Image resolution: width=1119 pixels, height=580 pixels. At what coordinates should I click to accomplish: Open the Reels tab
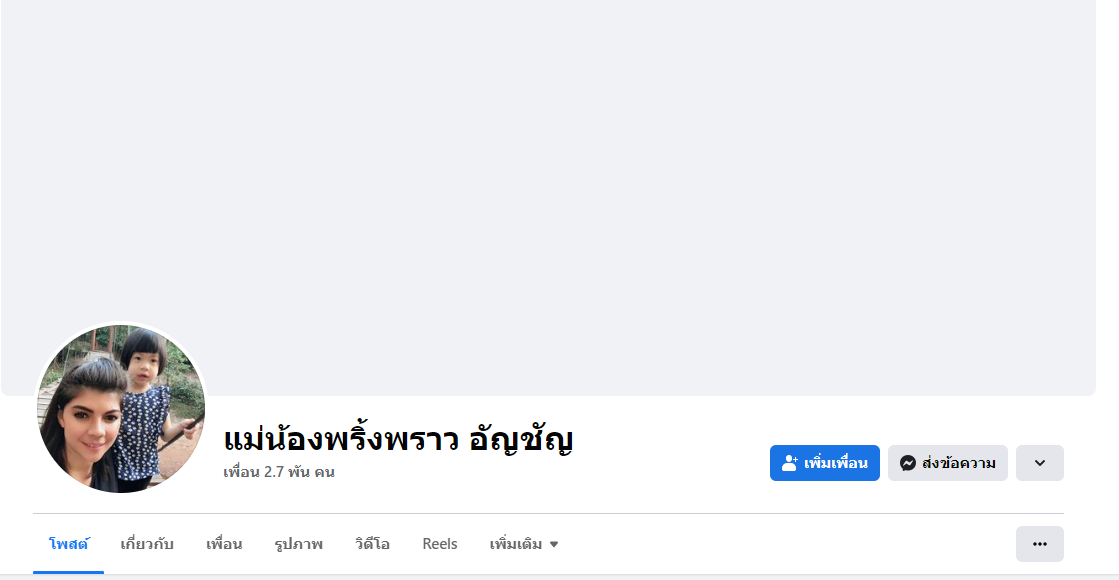tap(440, 544)
